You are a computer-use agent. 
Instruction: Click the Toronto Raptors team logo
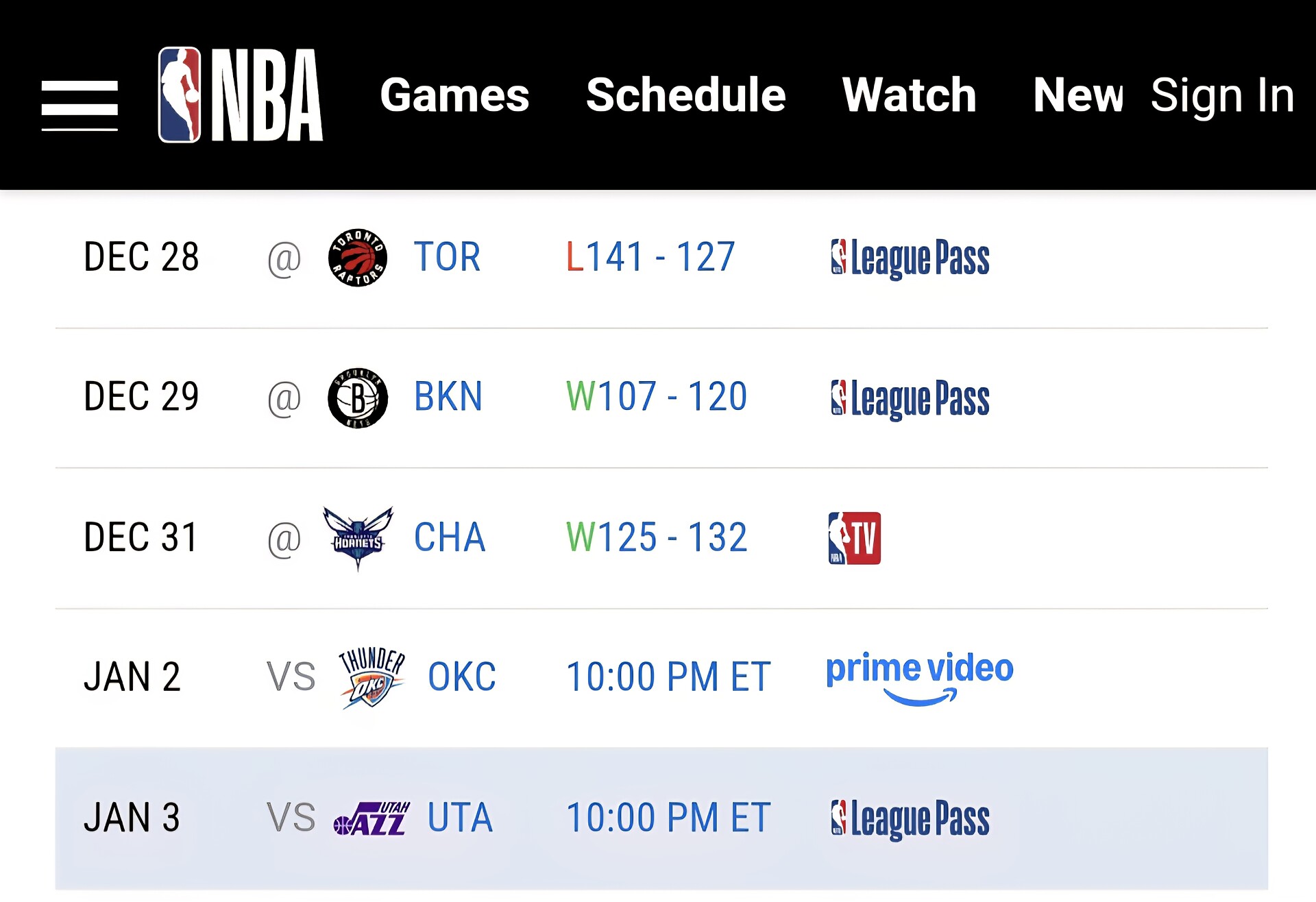pyautogui.click(x=358, y=258)
